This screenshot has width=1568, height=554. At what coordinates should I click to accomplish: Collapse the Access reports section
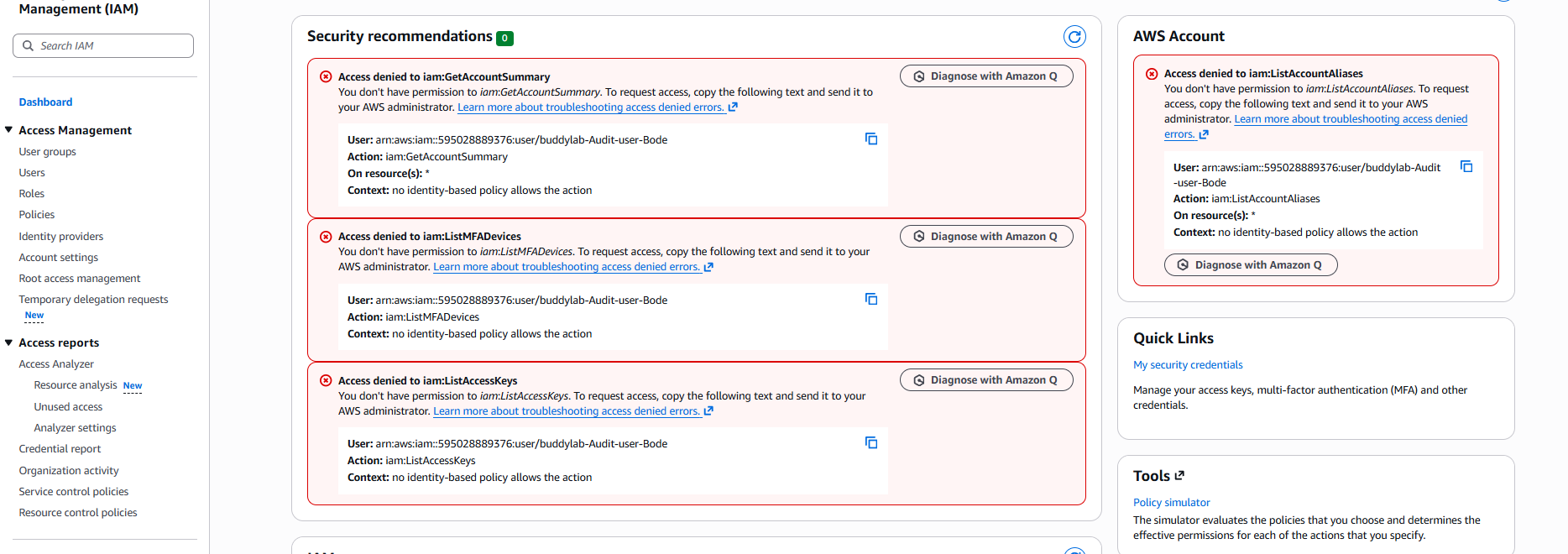8,342
